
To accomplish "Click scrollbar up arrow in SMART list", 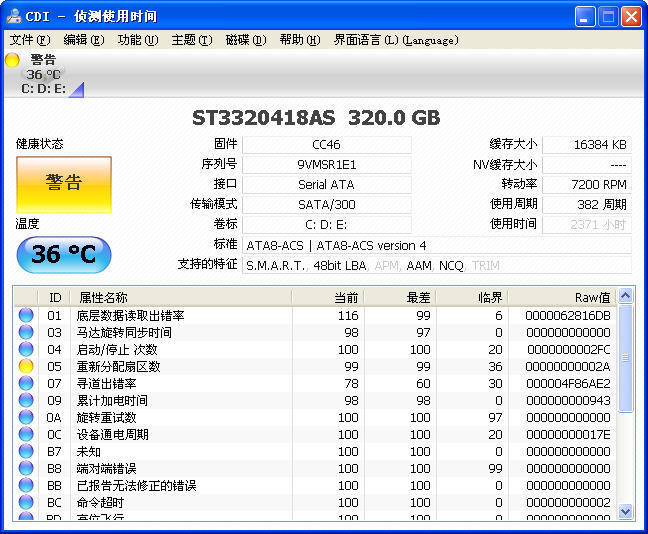I will click(x=626, y=296).
